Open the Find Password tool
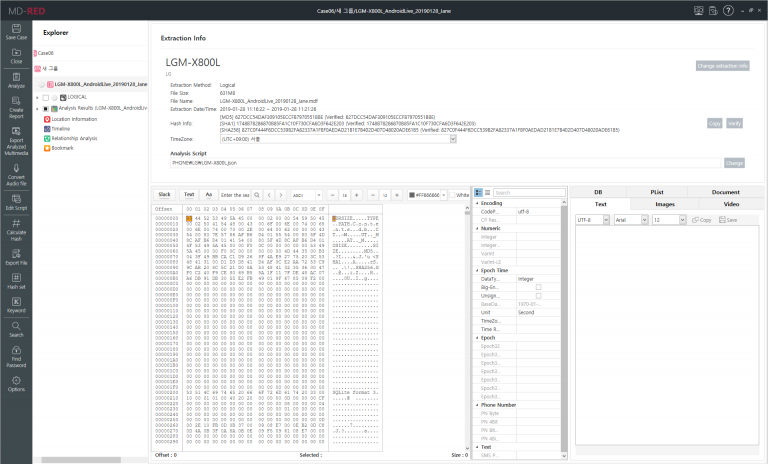Screen dimensions: 768x464 (16, 356)
